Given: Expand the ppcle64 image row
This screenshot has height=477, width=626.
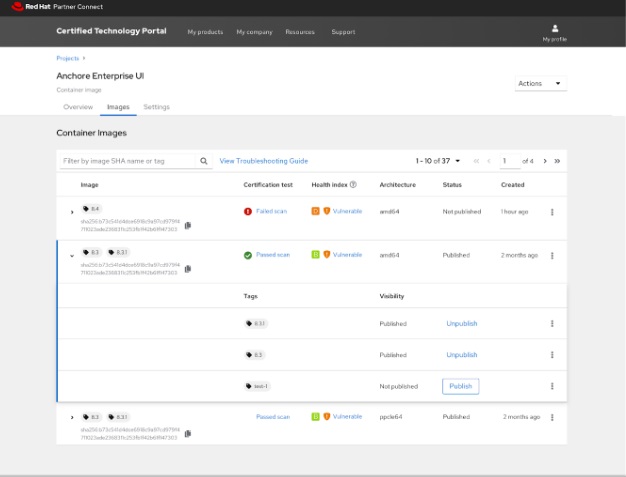Looking at the screenshot, I should coord(72,418).
